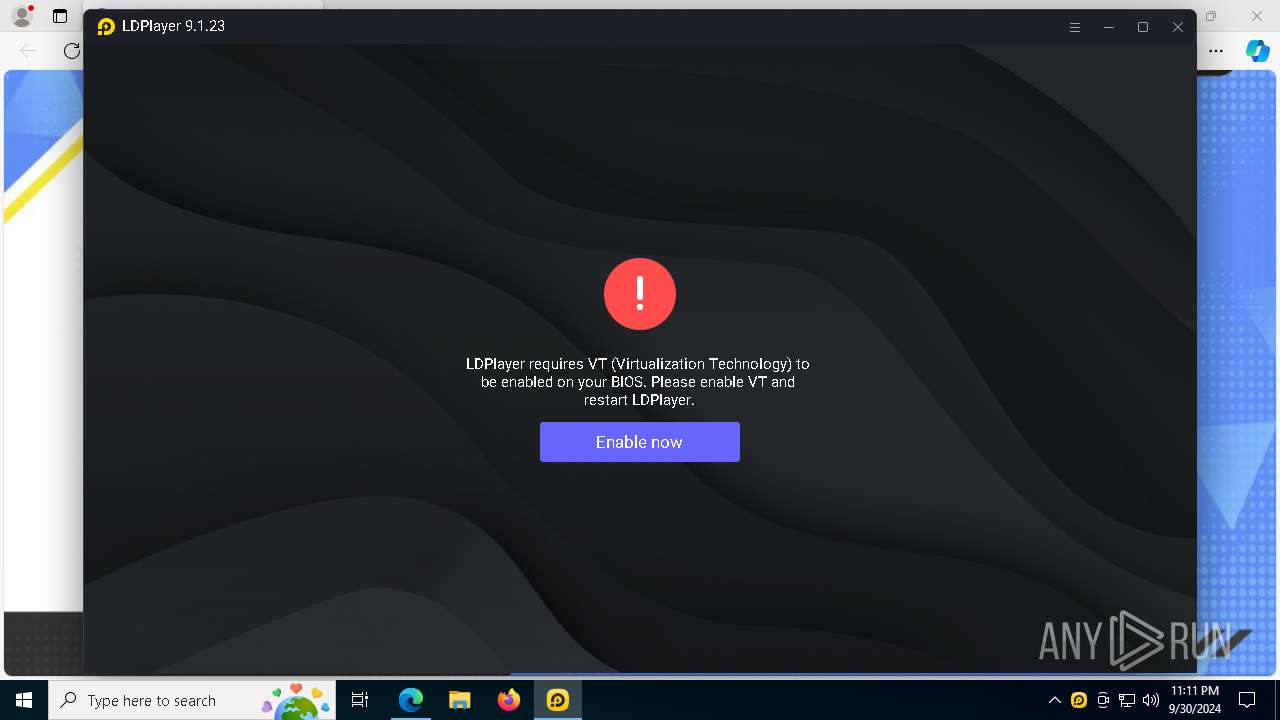
Task: Open Task View on taskbar
Action: [x=360, y=700]
